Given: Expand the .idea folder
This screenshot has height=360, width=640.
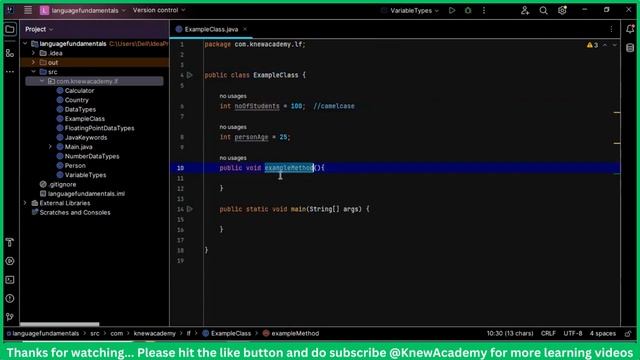Looking at the screenshot, I should pos(33,53).
